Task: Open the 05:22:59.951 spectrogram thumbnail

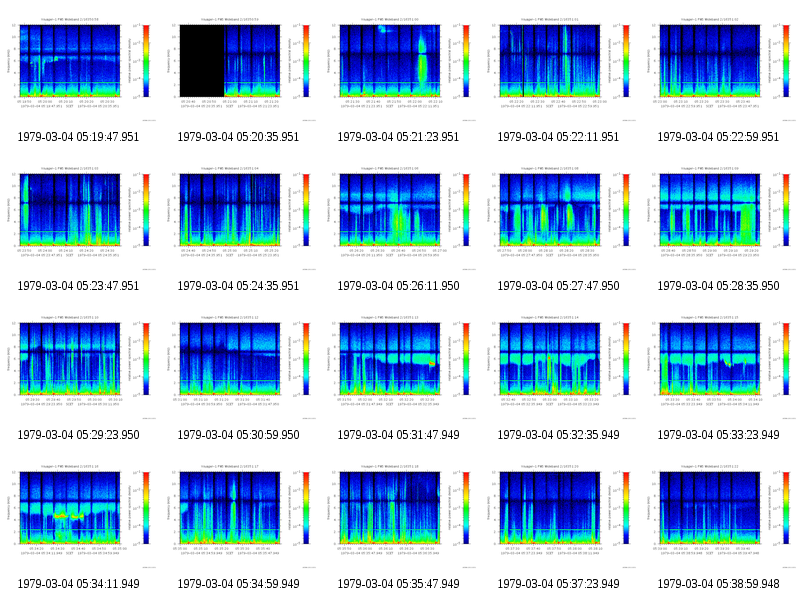Action: [718, 69]
